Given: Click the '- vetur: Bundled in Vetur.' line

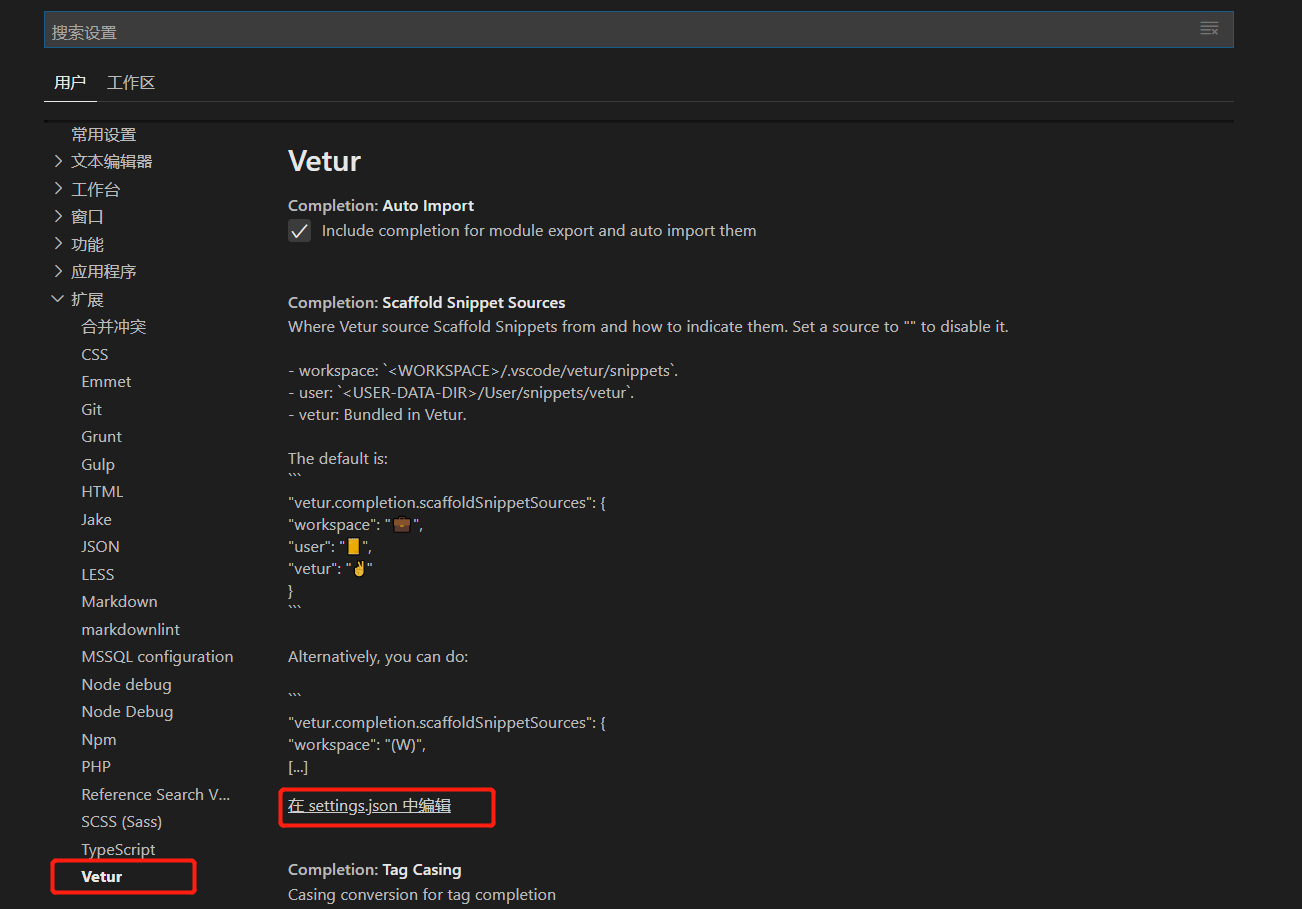Looking at the screenshot, I should pyautogui.click(x=377, y=414).
